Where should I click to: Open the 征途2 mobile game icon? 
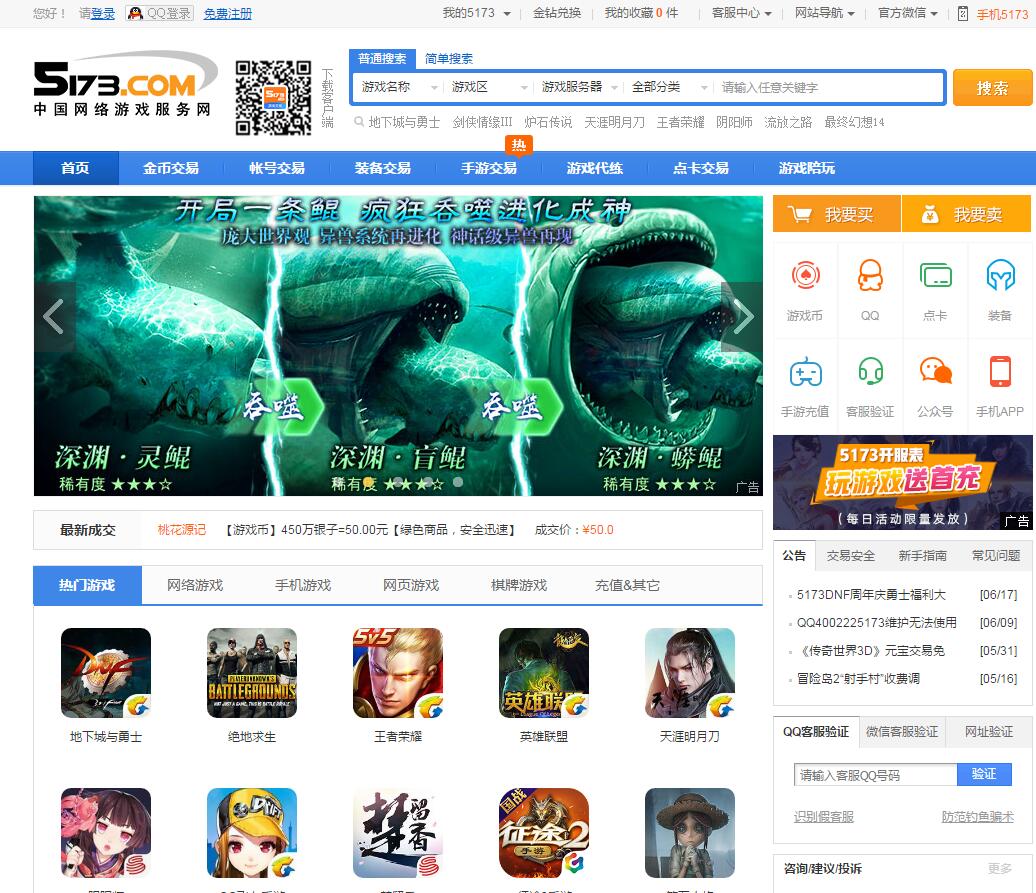pos(544,833)
